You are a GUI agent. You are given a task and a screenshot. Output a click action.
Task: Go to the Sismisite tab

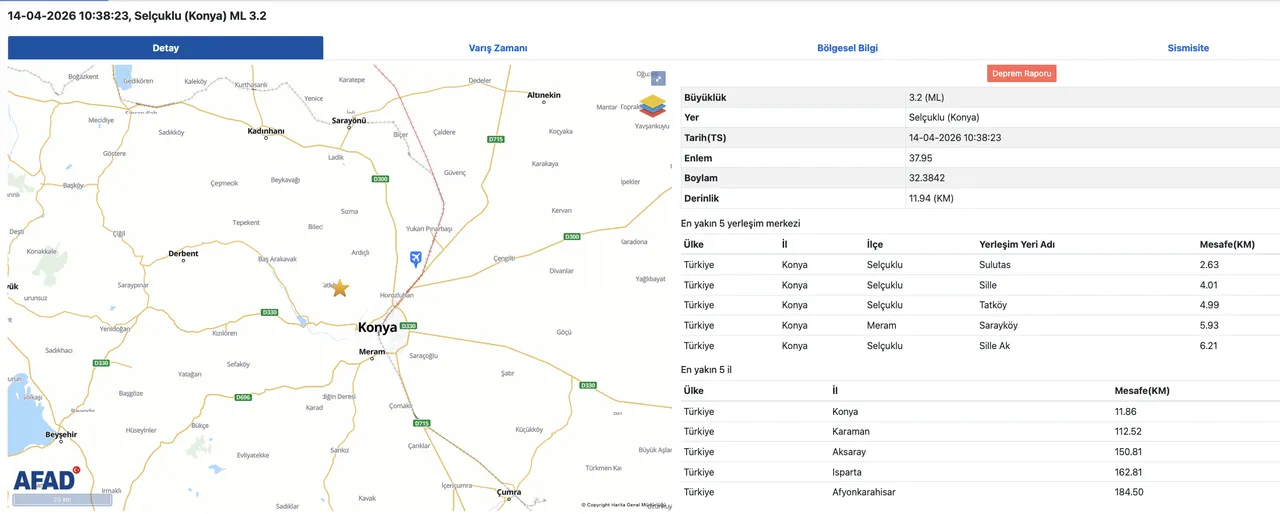(1188, 48)
